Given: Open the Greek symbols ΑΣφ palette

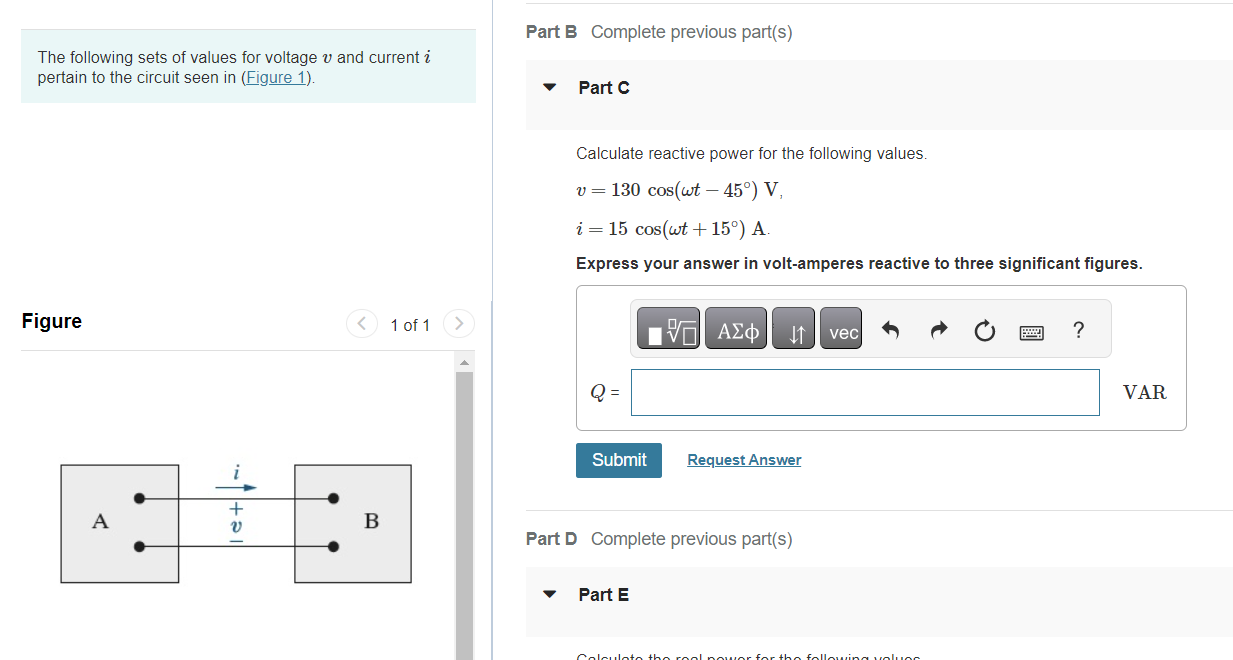Looking at the screenshot, I should (736, 328).
